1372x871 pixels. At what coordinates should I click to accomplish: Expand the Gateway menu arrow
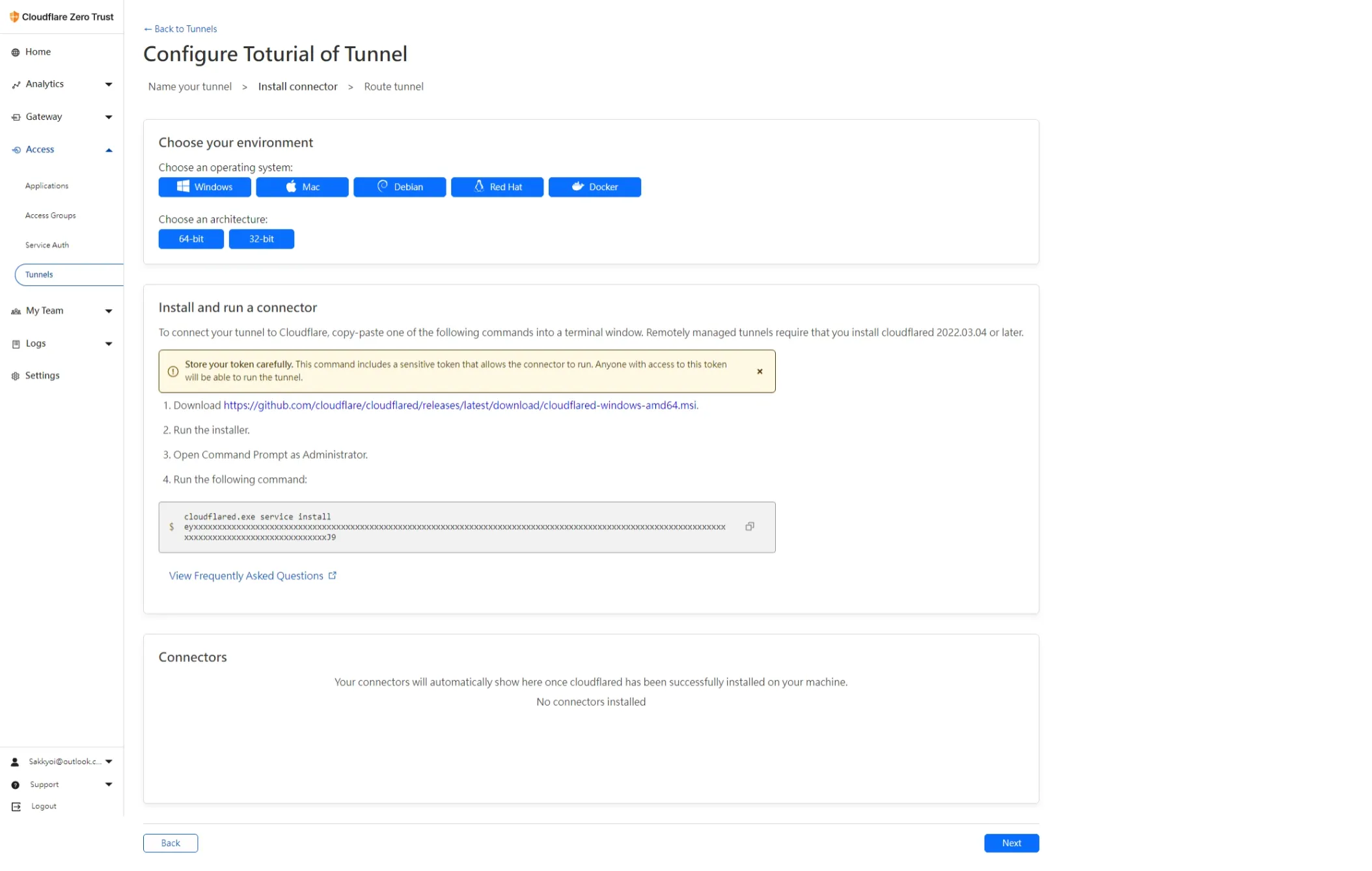click(x=109, y=117)
